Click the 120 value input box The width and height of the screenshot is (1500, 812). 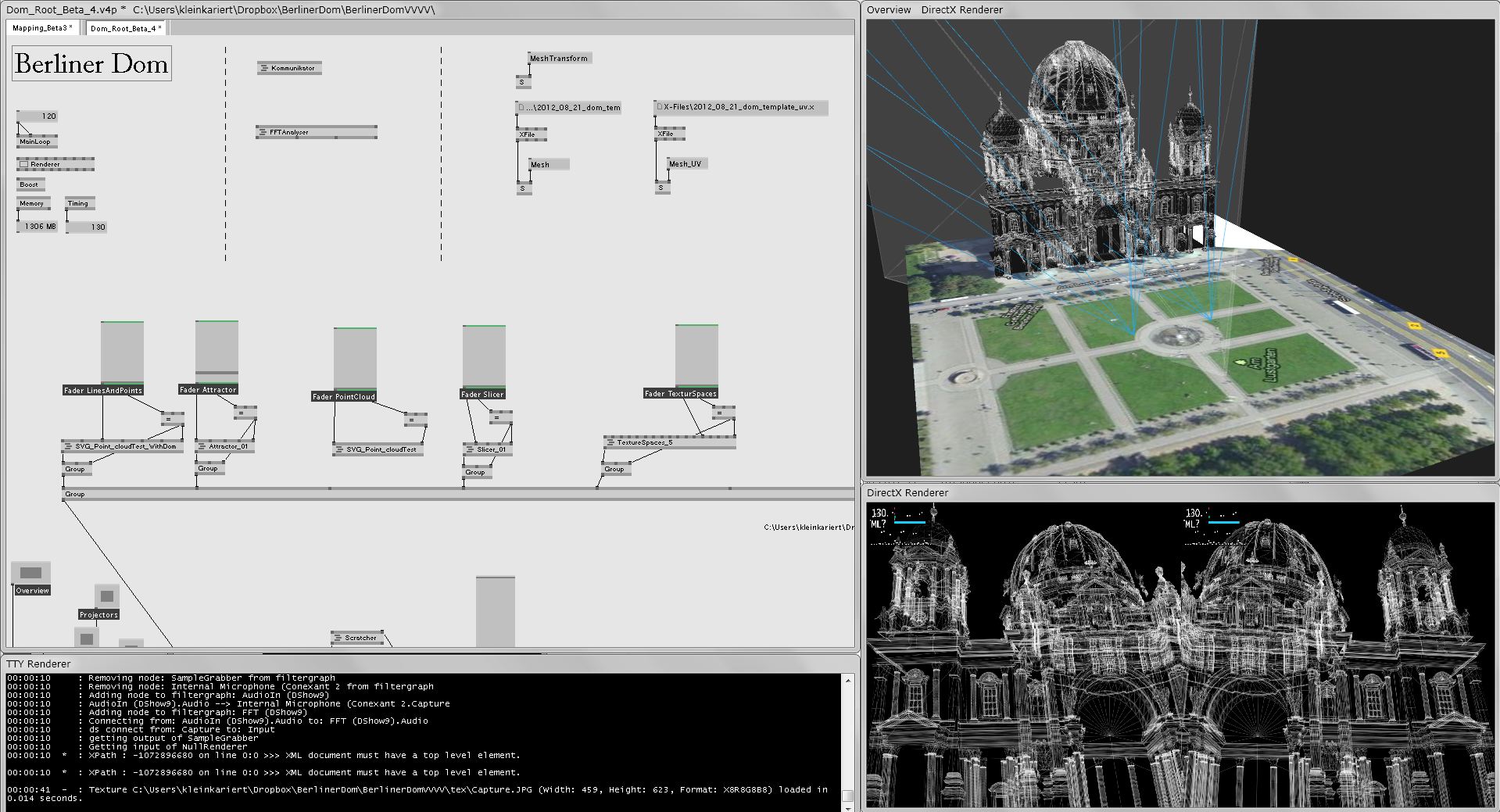(x=38, y=116)
